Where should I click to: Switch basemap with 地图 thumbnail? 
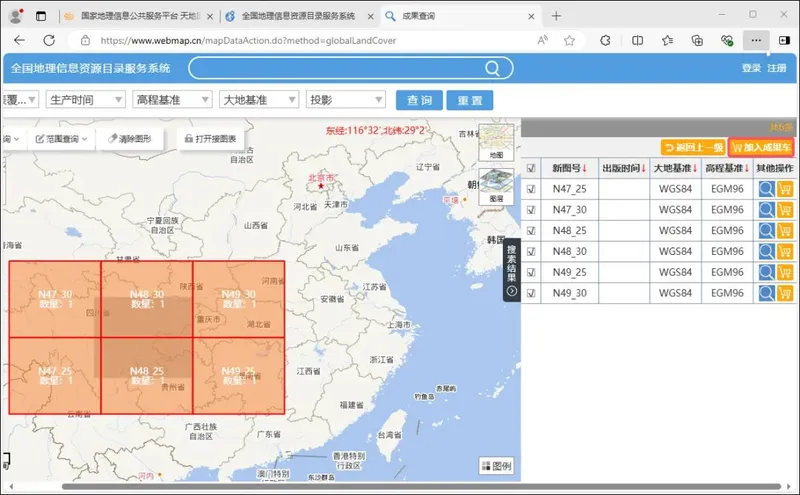(x=496, y=142)
